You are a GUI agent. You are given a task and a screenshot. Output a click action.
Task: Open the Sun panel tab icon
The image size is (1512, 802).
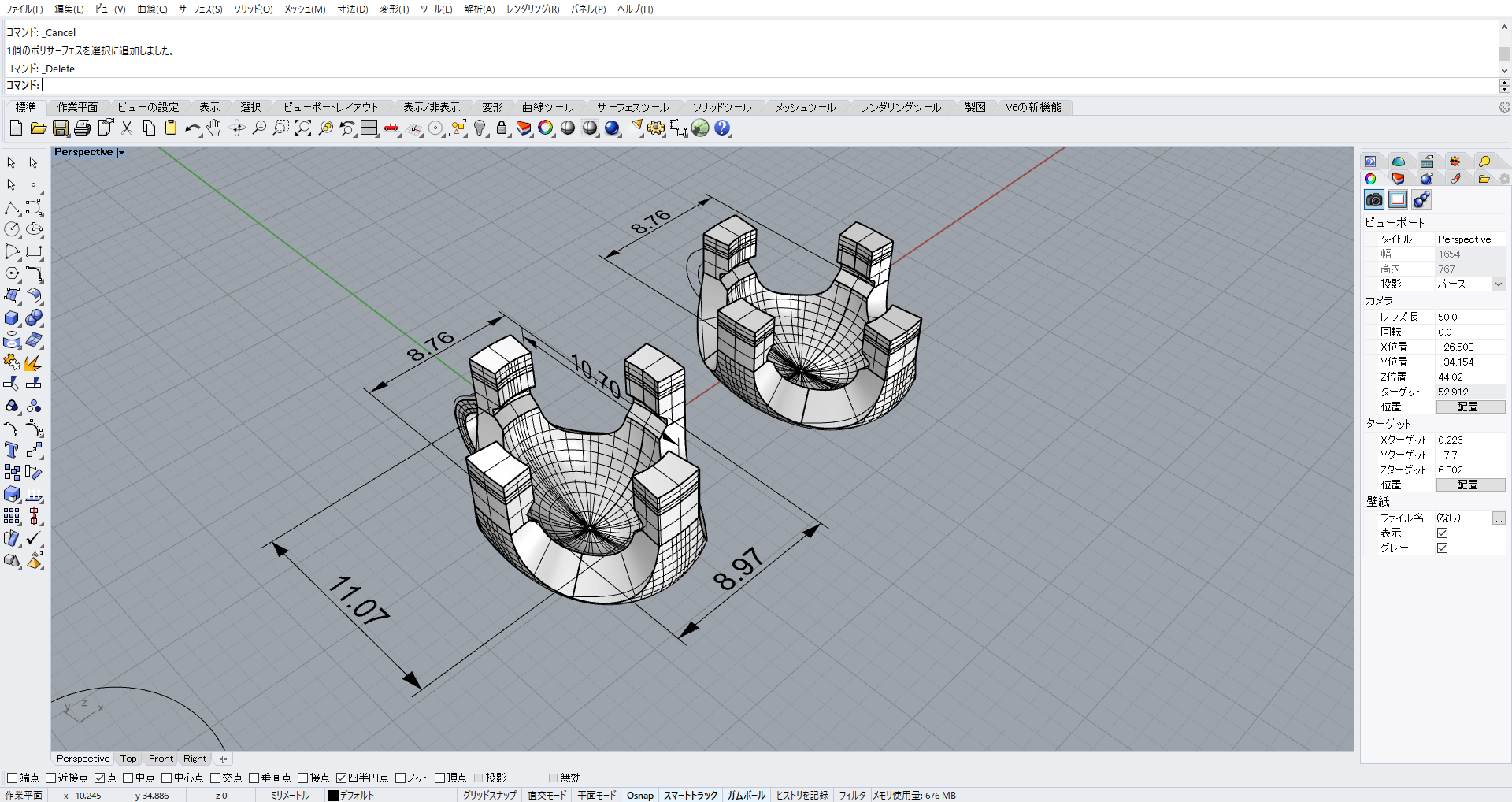[x=1455, y=162]
